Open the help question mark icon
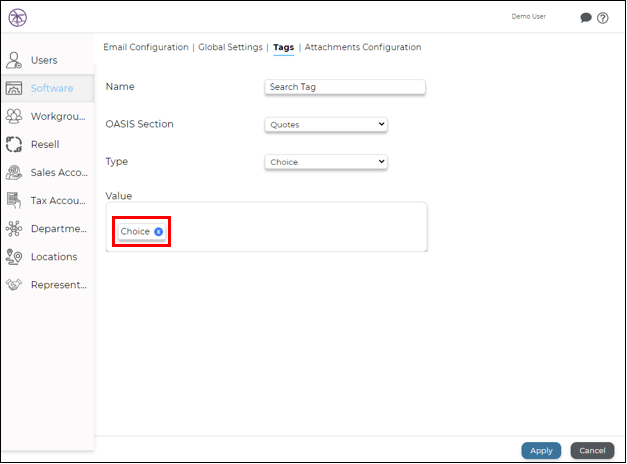This screenshot has width=627, height=464. click(x=603, y=18)
